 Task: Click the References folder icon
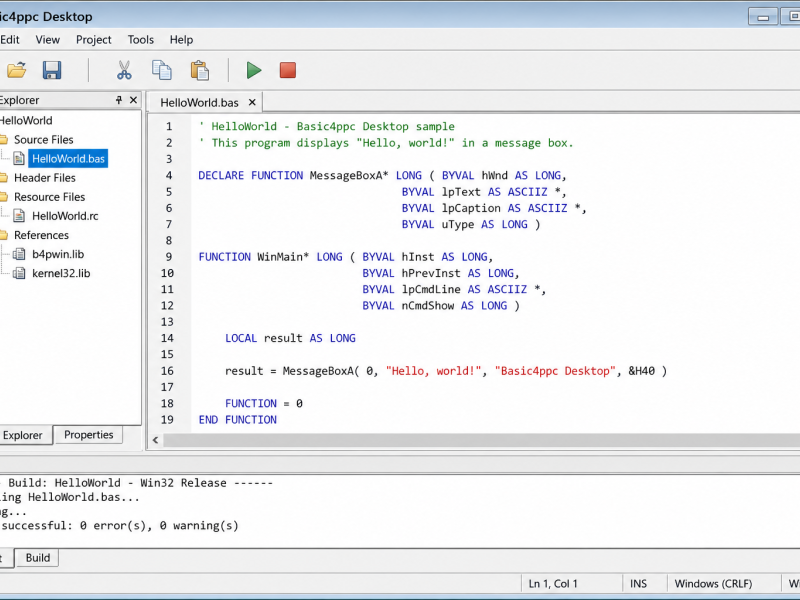[3, 235]
